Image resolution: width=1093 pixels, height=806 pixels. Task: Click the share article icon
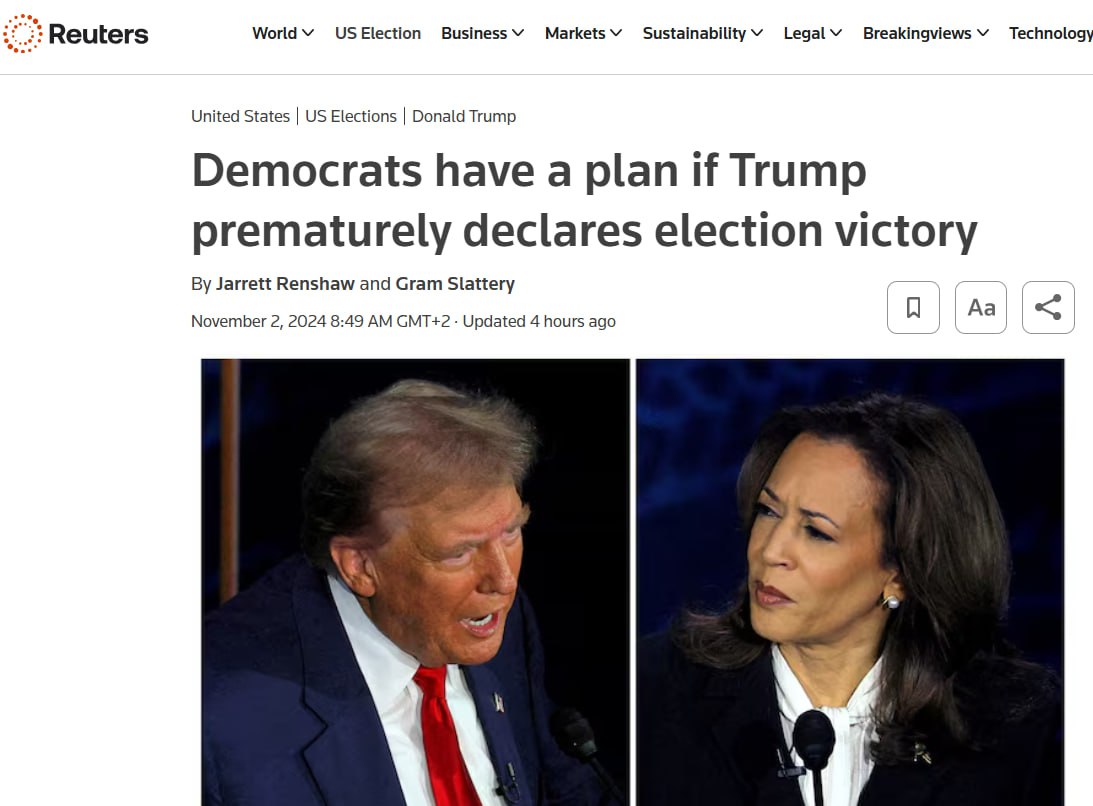point(1048,307)
